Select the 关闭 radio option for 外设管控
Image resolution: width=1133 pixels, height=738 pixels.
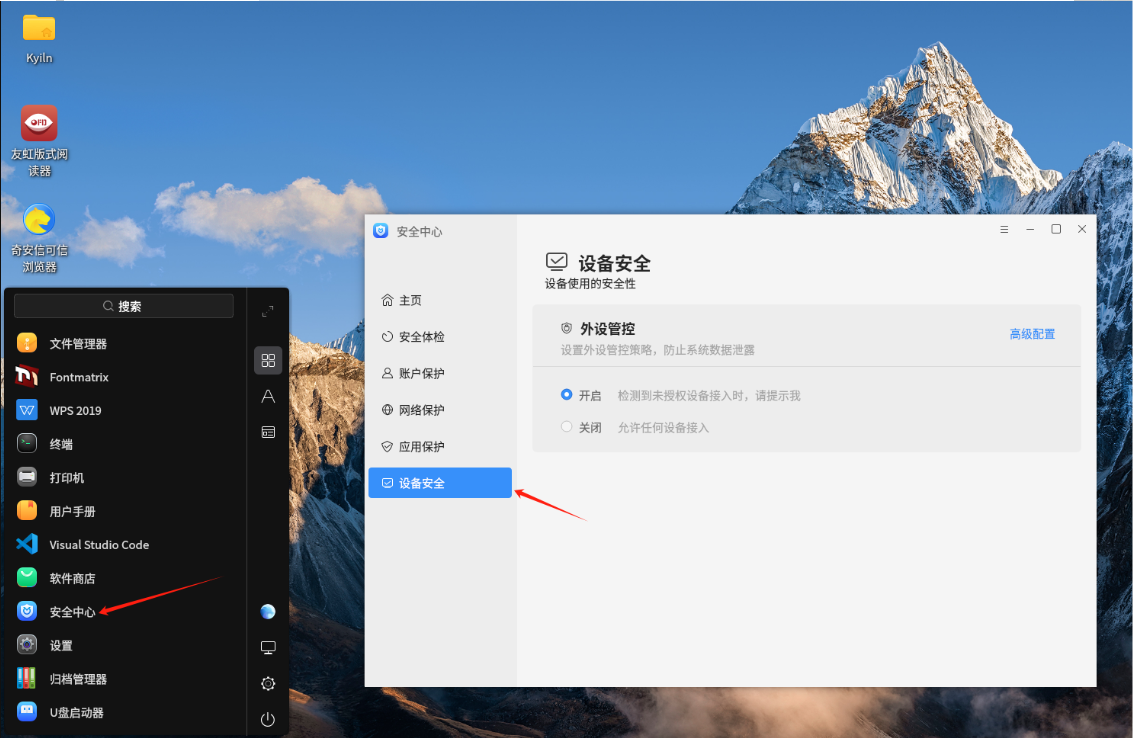[566, 426]
